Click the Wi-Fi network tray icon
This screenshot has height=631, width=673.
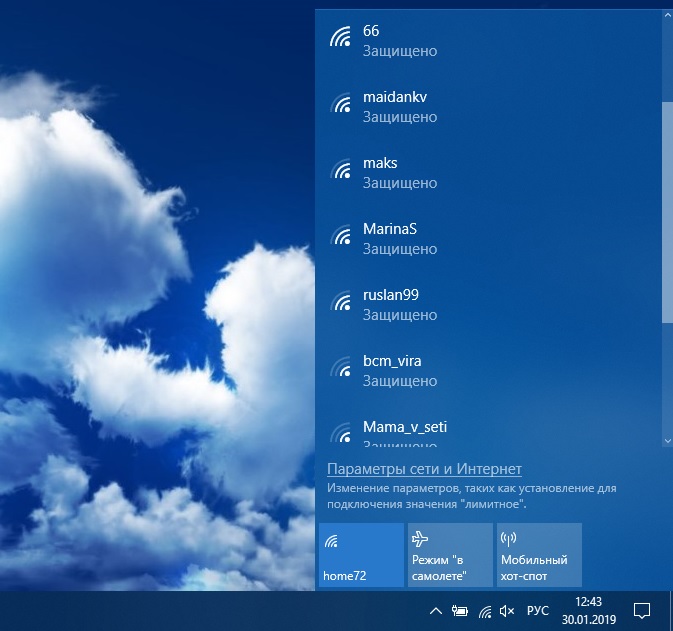coord(485,611)
